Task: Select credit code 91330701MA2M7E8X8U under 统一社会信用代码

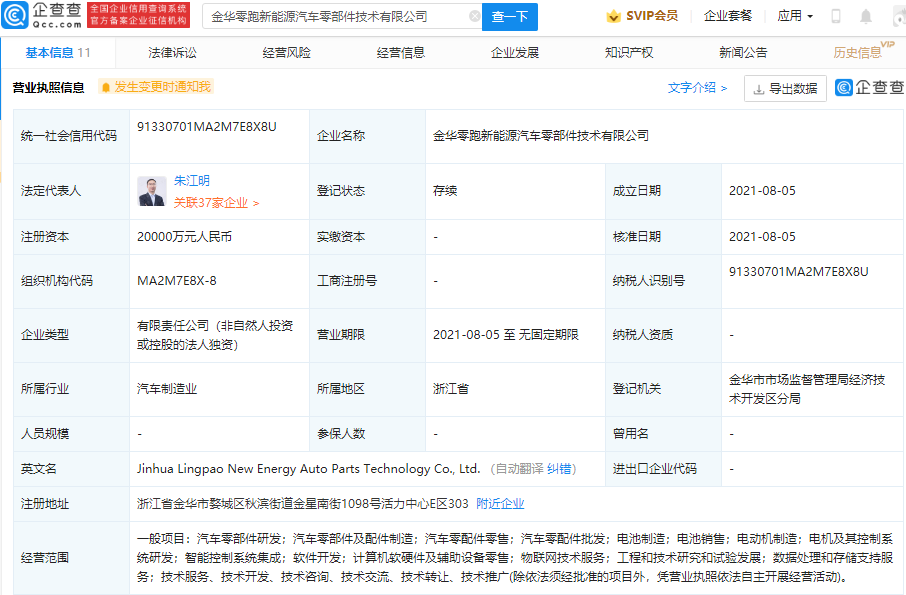Action: pyautogui.click(x=207, y=127)
